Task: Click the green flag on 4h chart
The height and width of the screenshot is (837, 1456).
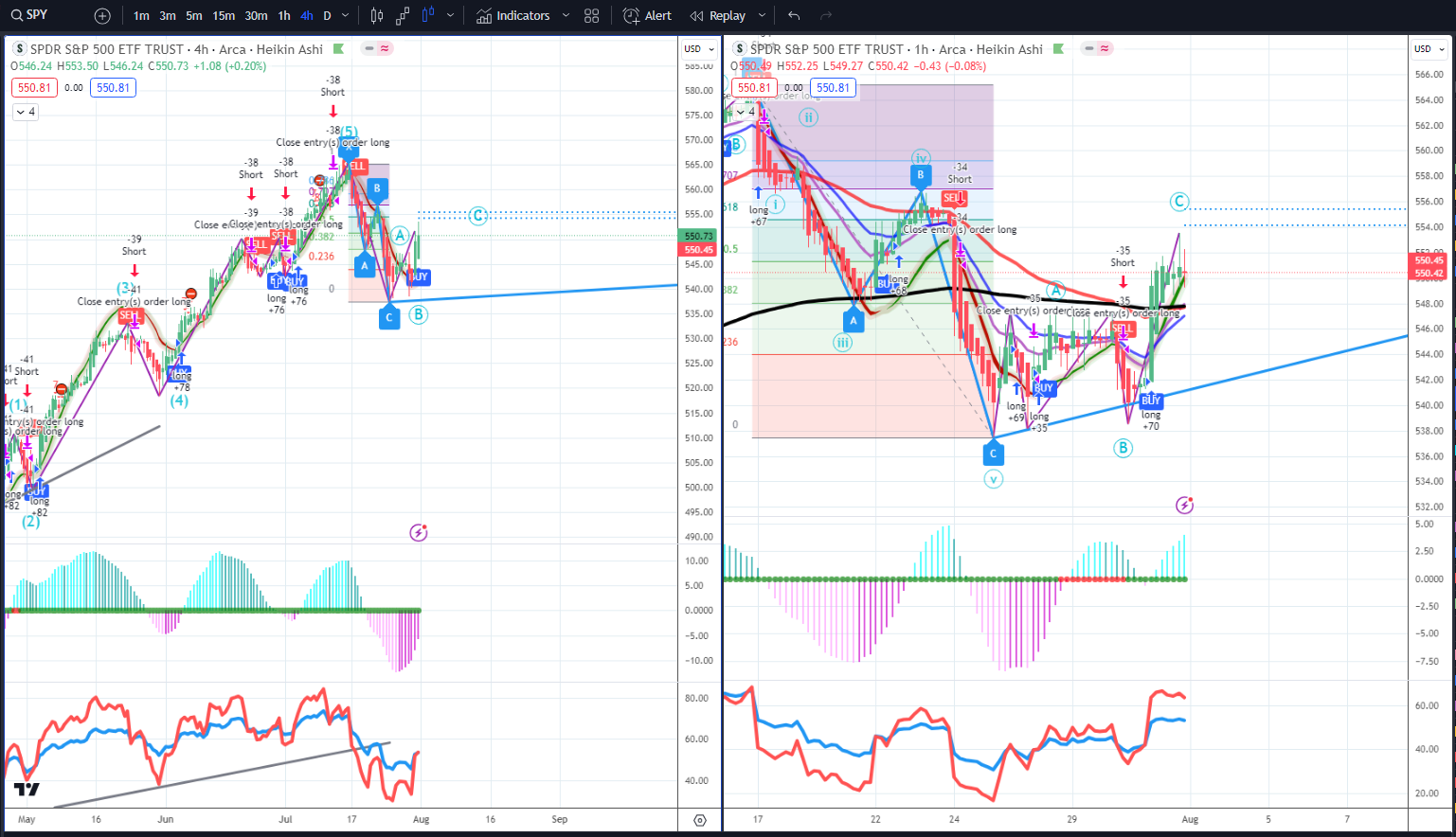Action: coord(339,49)
